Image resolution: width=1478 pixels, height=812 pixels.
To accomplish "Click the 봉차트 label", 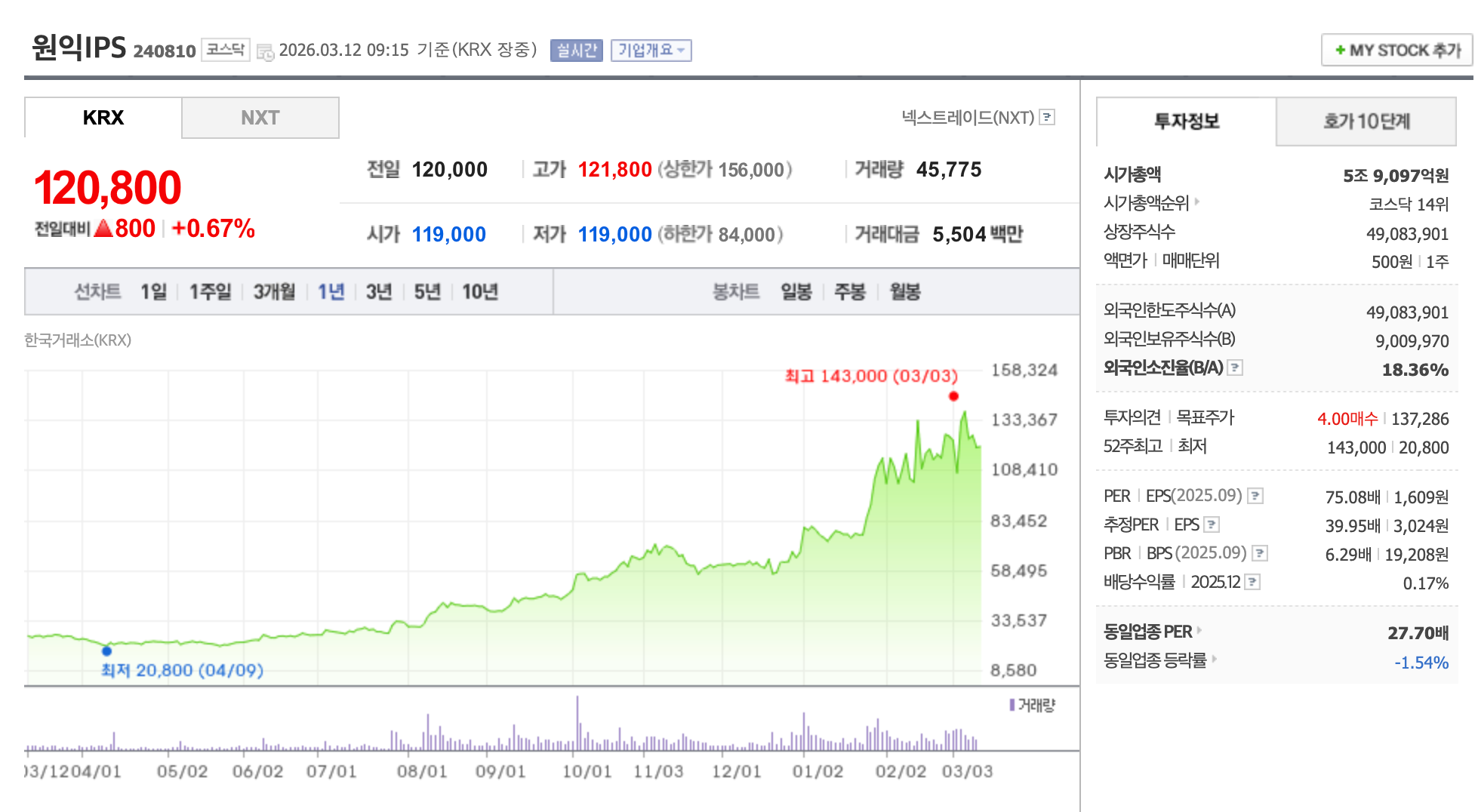I will click(736, 292).
